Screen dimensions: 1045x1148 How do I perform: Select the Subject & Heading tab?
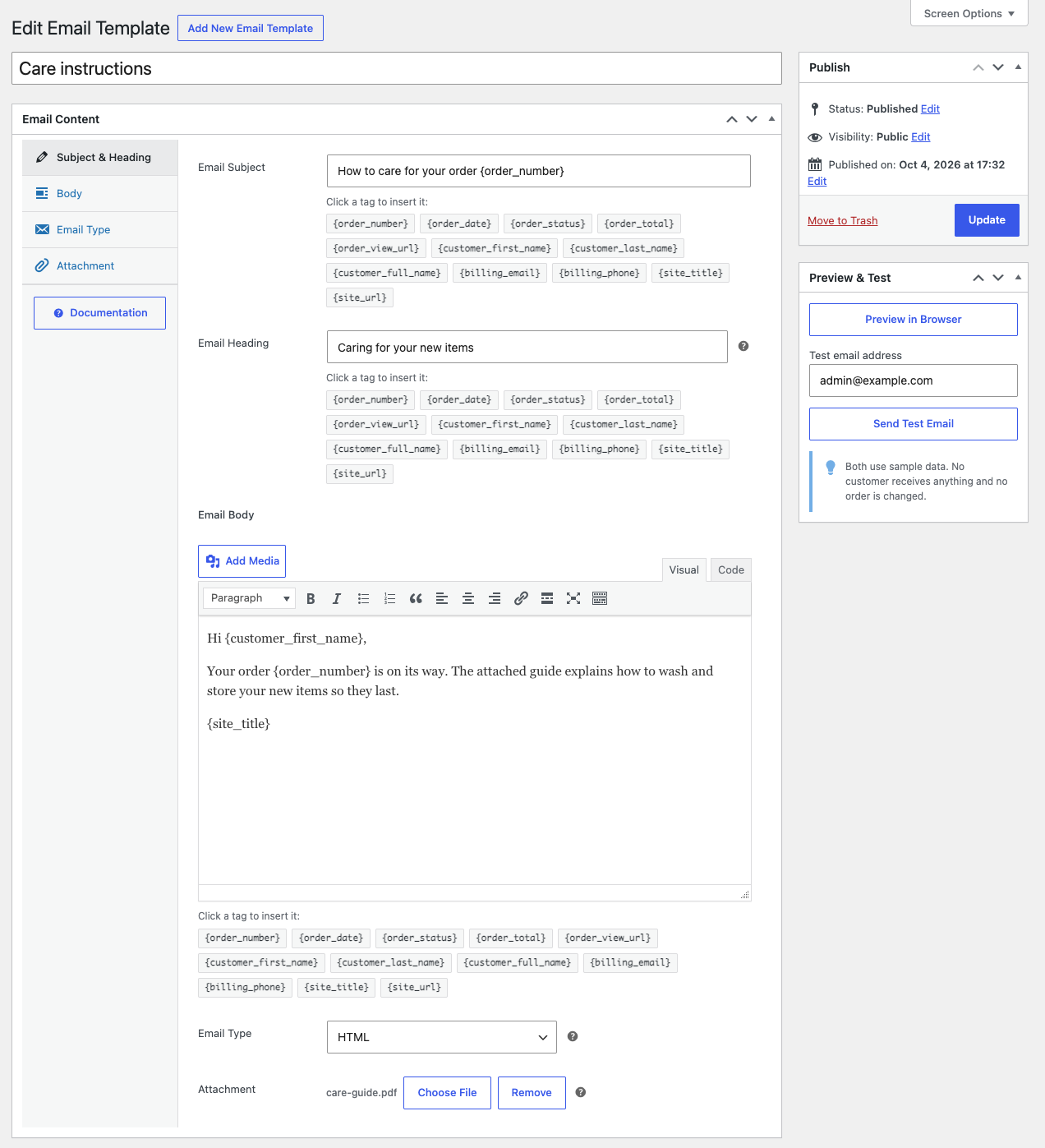[x=99, y=157]
